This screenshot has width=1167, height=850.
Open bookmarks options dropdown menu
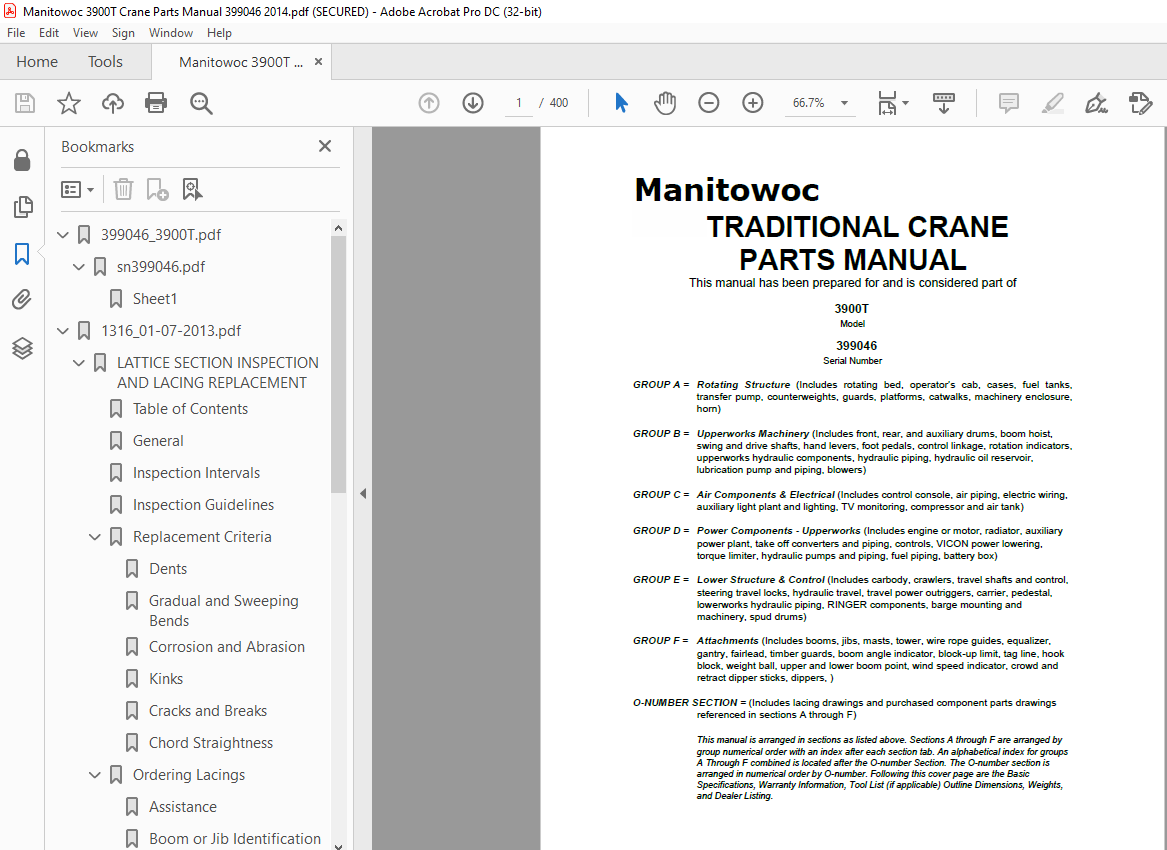77,190
